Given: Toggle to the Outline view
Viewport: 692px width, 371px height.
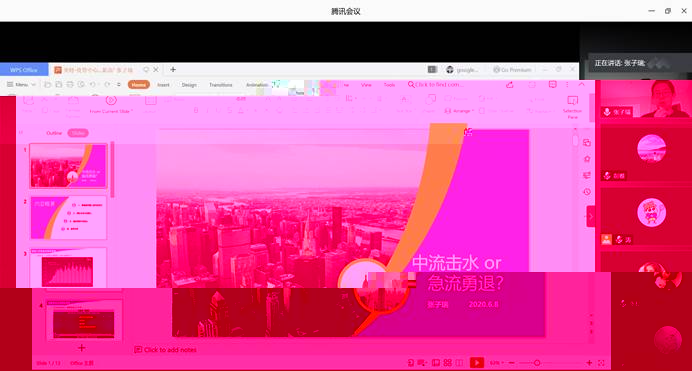Looking at the screenshot, I should [54, 133].
